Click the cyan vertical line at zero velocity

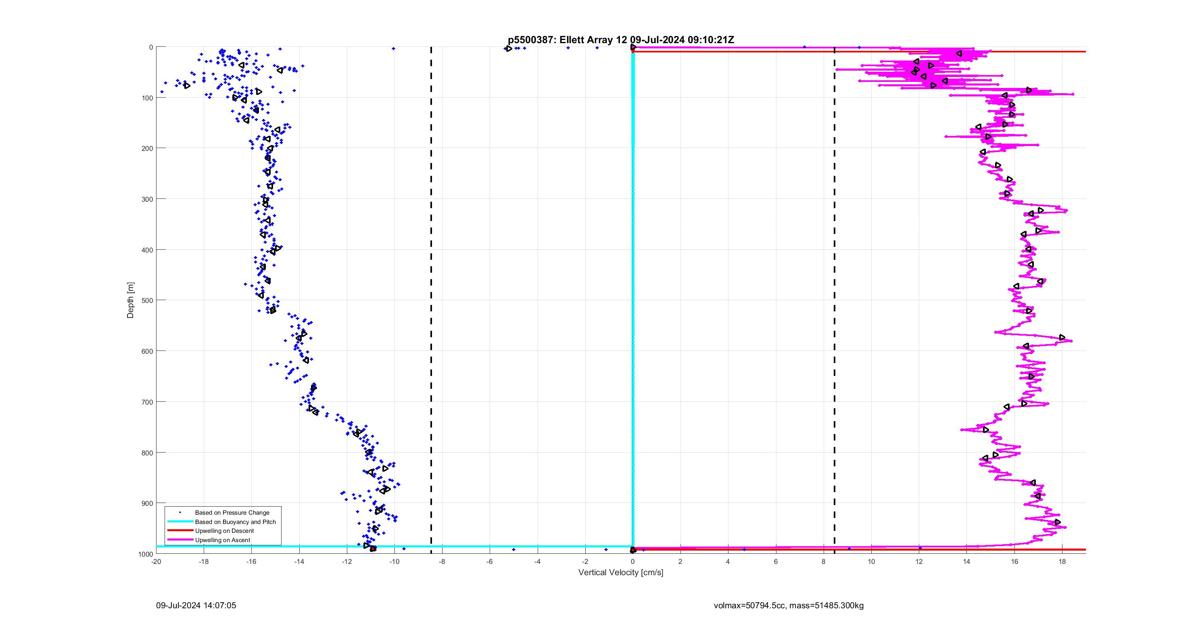click(x=633, y=300)
